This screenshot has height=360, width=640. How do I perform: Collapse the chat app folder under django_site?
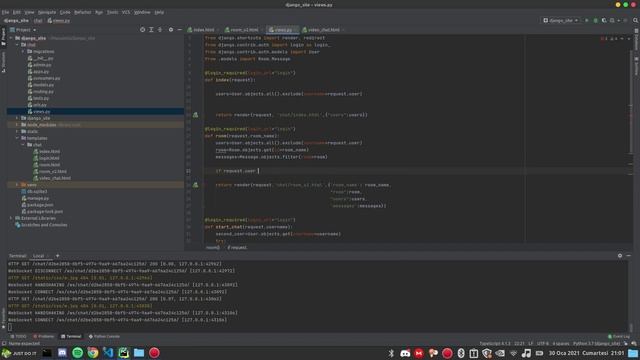pos(17,44)
